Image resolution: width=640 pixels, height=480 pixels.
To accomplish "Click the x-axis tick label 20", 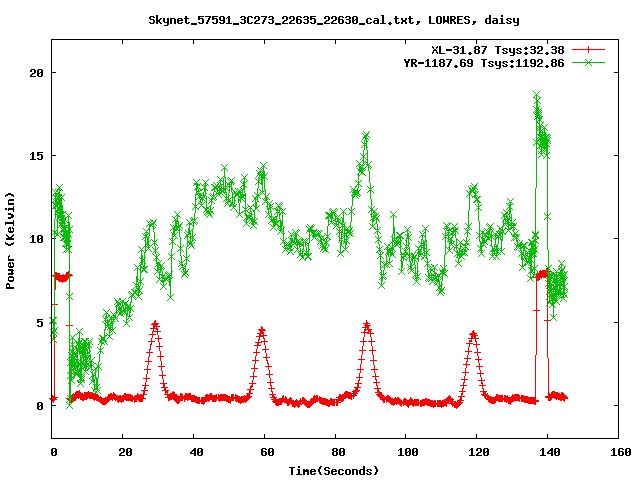I will [125, 452].
